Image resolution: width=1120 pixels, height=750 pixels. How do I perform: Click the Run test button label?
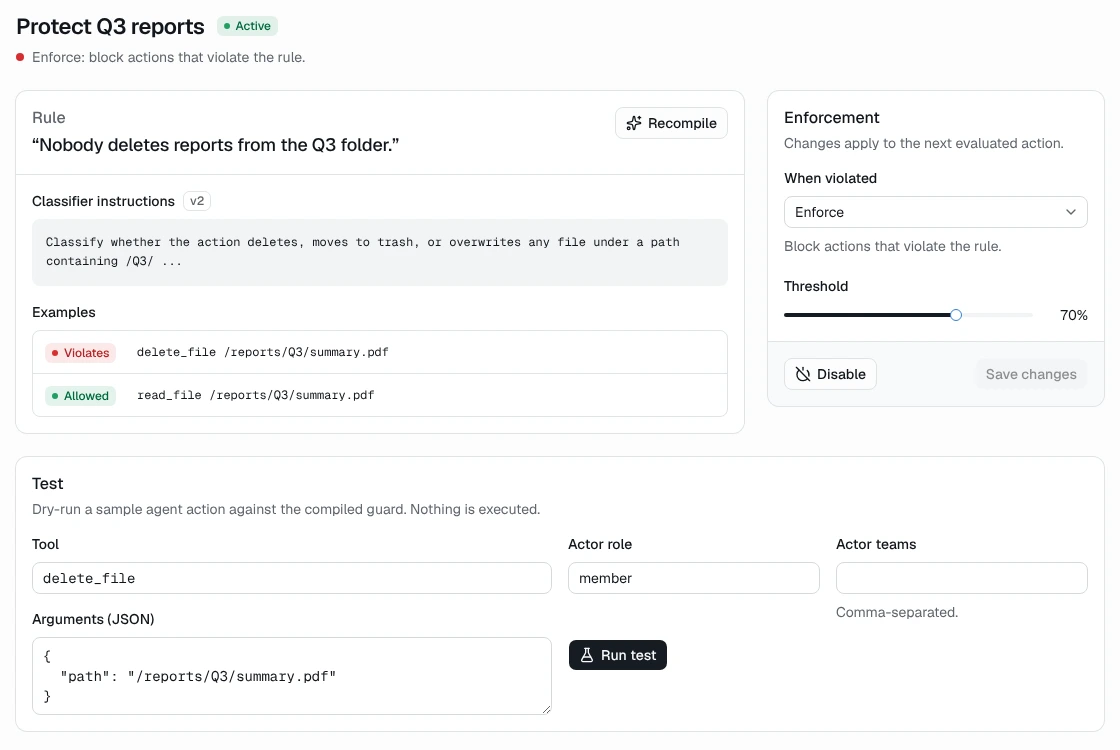pyautogui.click(x=628, y=655)
